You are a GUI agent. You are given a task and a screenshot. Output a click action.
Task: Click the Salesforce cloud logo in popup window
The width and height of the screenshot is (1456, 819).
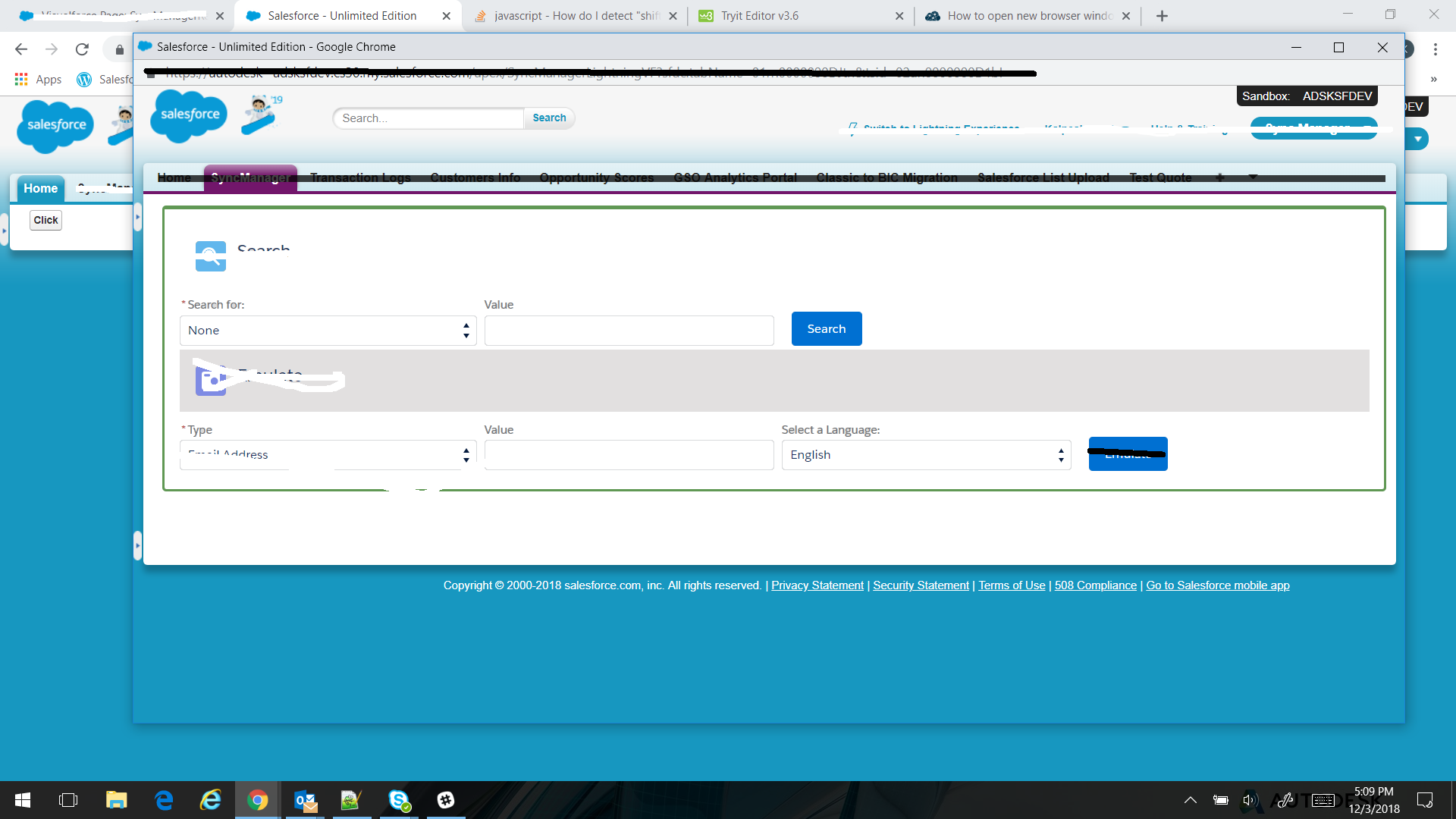click(189, 115)
